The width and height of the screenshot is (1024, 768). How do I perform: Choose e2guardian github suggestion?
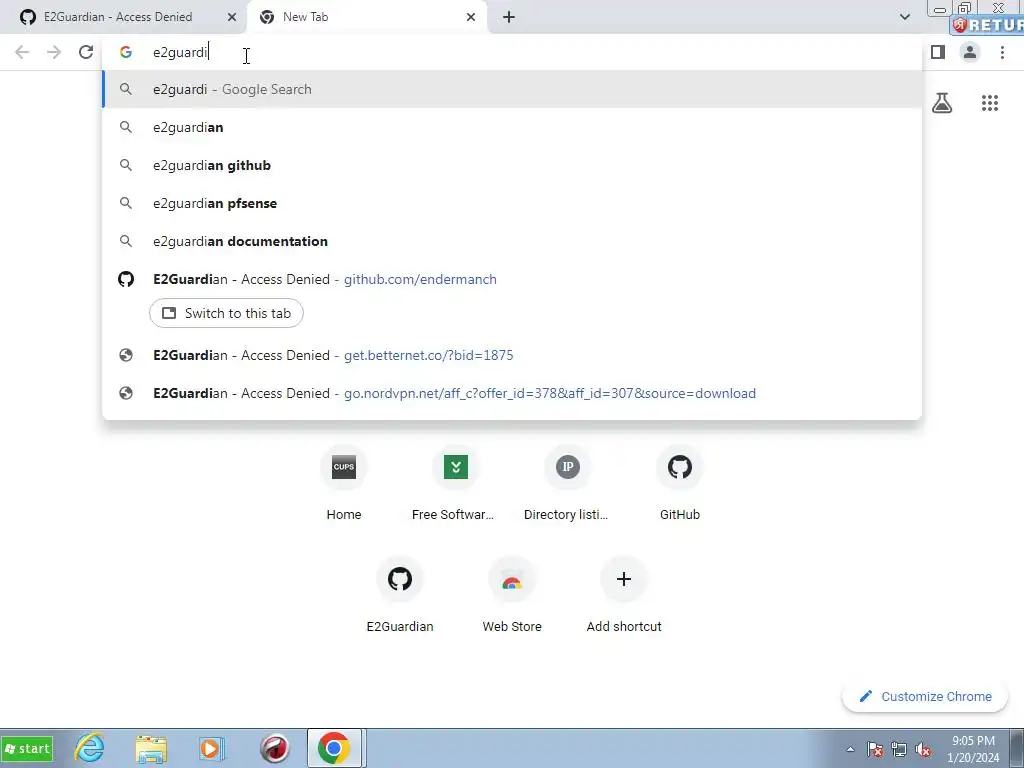coord(512,165)
